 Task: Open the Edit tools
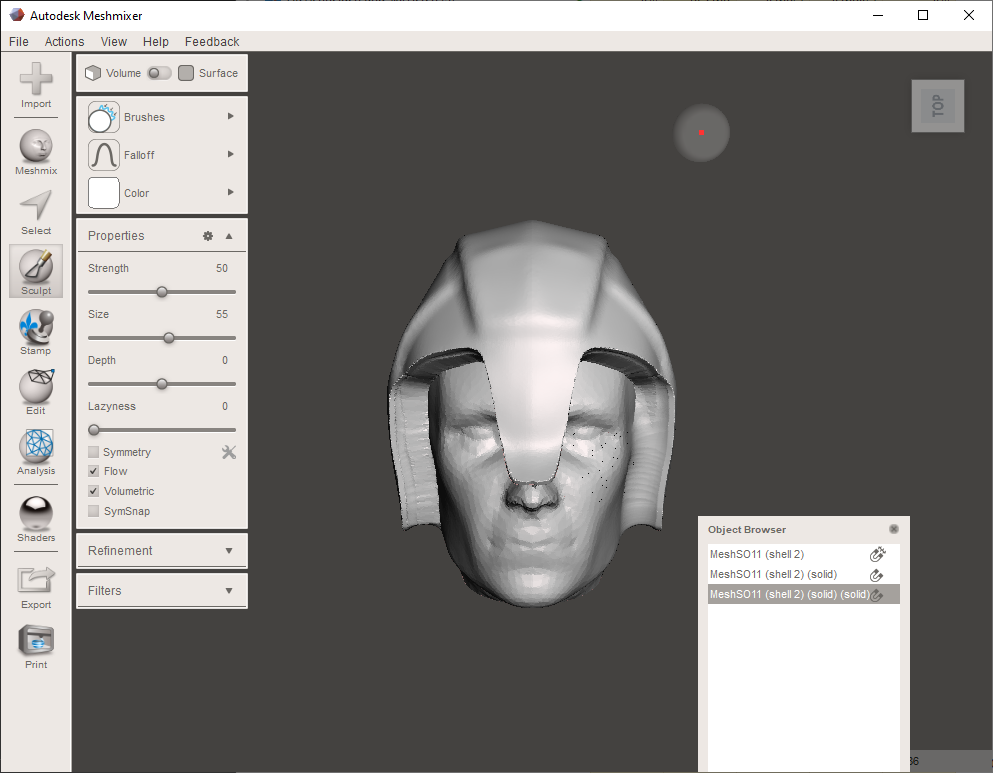click(x=35, y=392)
